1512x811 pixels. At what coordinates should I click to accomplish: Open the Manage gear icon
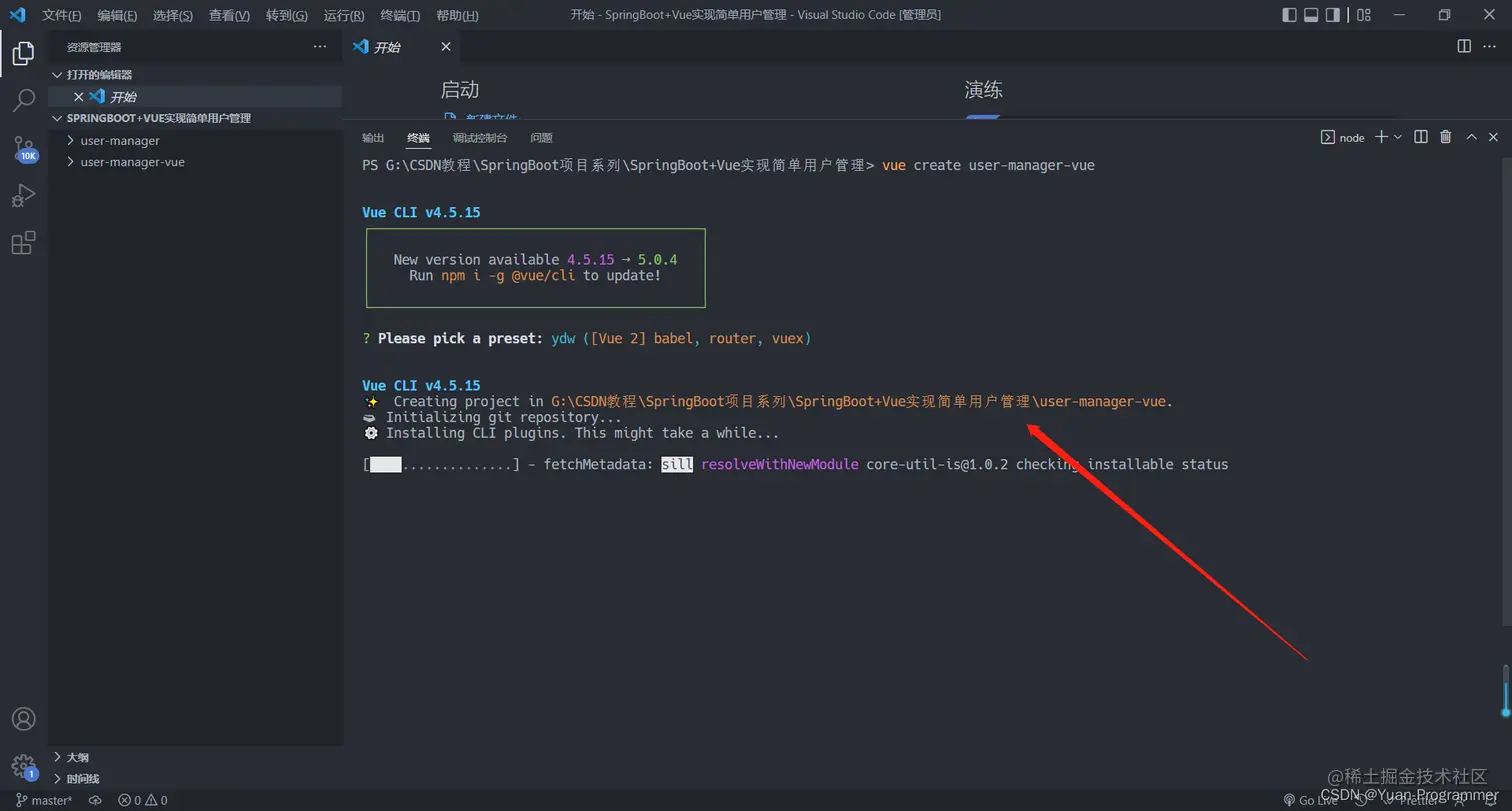tap(23, 767)
